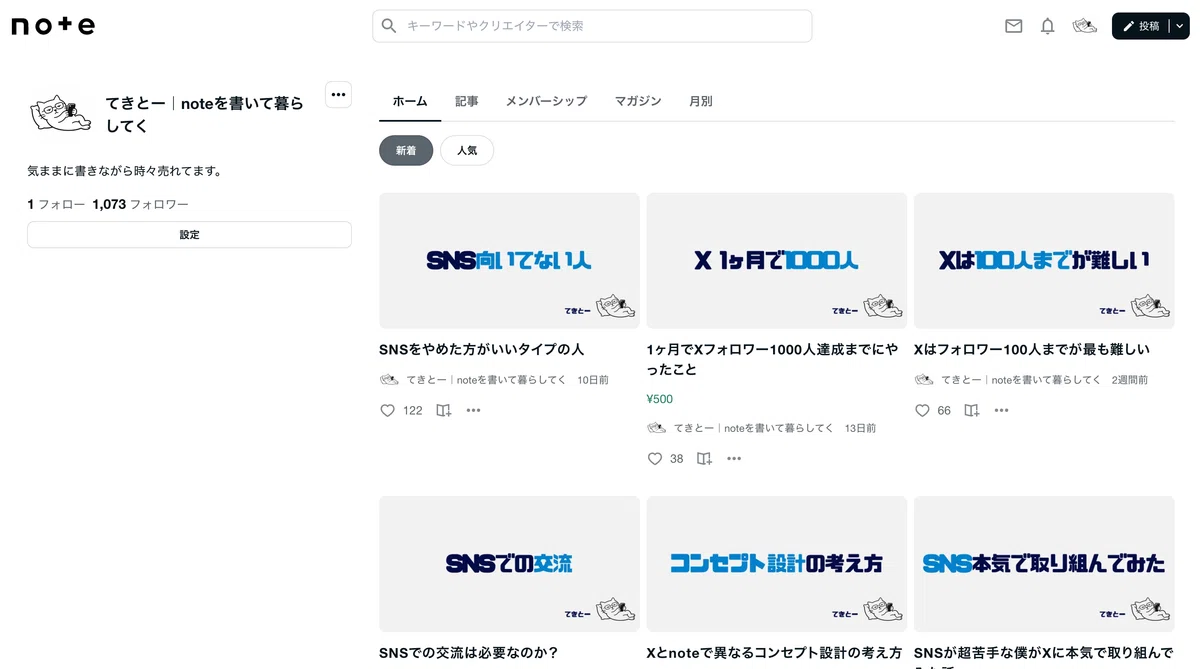
Task: Click profile name てきとー｜noteを書いて暮らしてく
Action: [x=205, y=114]
